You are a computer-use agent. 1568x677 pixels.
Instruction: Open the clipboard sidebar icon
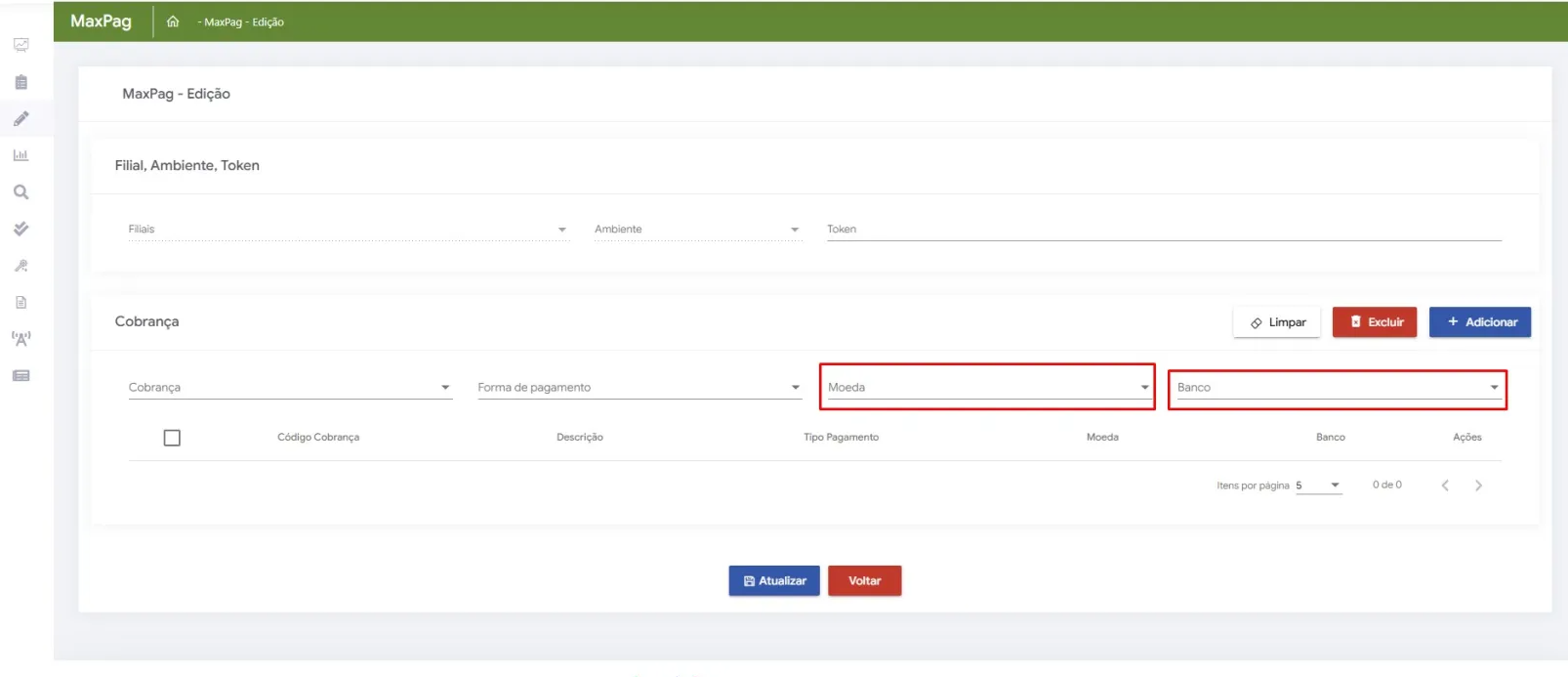[21, 82]
